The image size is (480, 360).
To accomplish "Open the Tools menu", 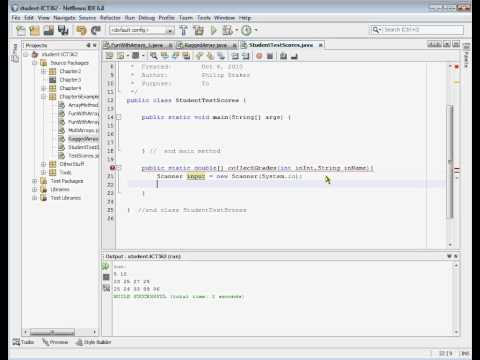I will 204,18.
